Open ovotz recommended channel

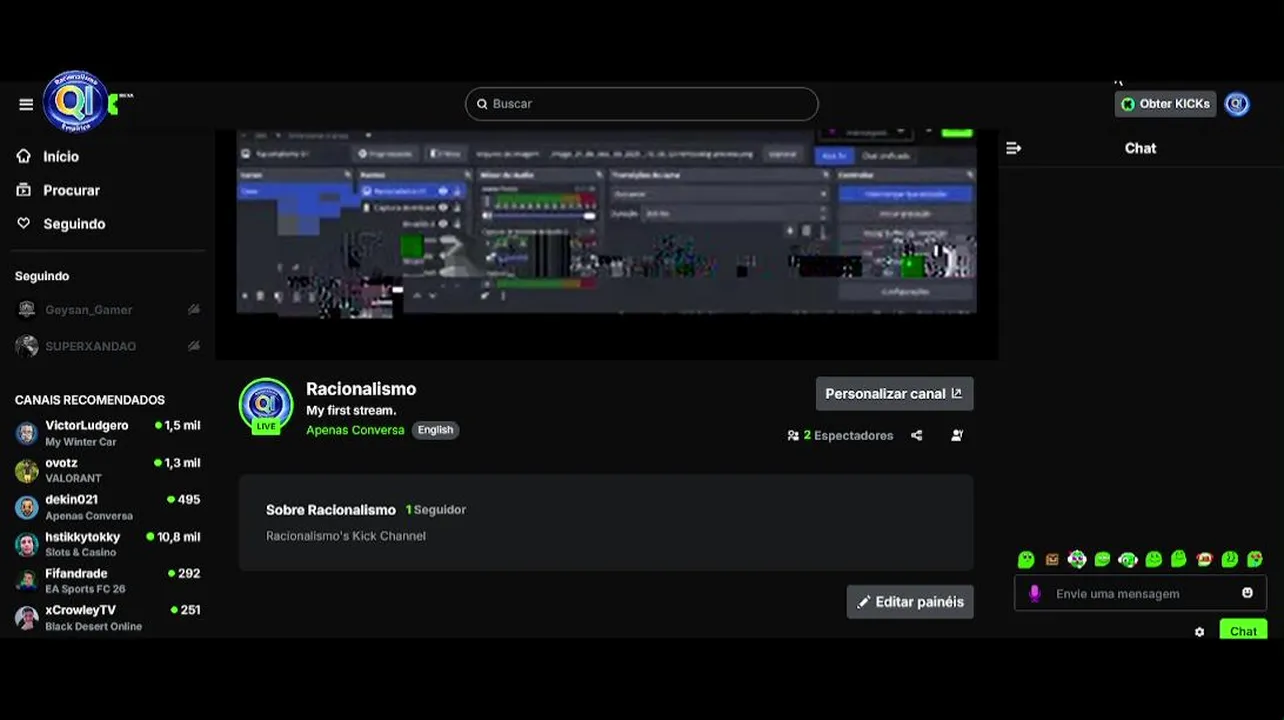[x=108, y=470]
